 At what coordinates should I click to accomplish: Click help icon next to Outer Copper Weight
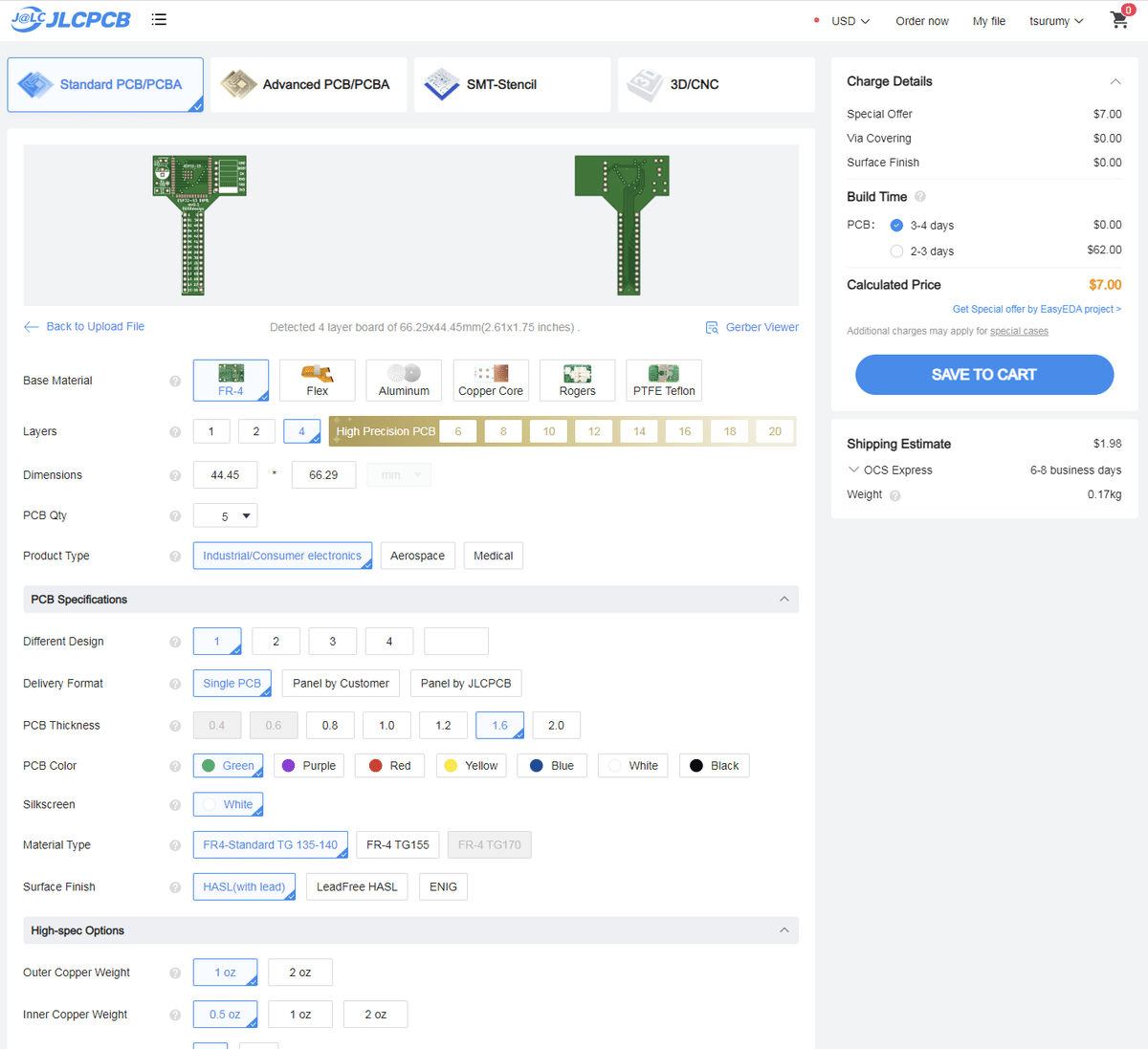pyautogui.click(x=175, y=973)
